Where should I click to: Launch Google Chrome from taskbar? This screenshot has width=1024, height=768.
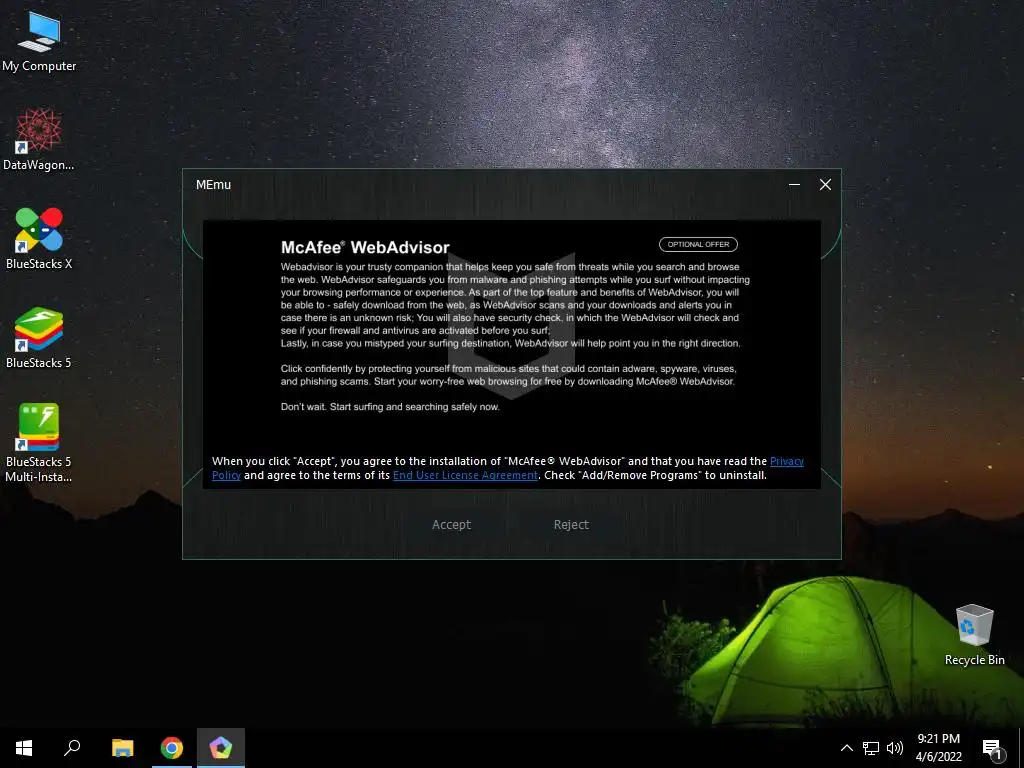[172, 748]
